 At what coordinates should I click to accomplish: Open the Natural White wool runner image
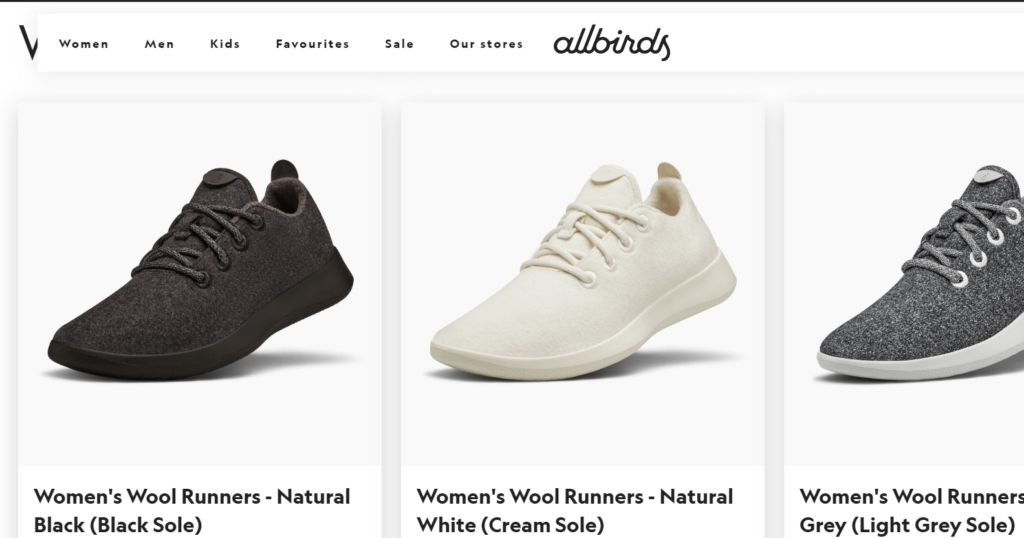point(583,283)
